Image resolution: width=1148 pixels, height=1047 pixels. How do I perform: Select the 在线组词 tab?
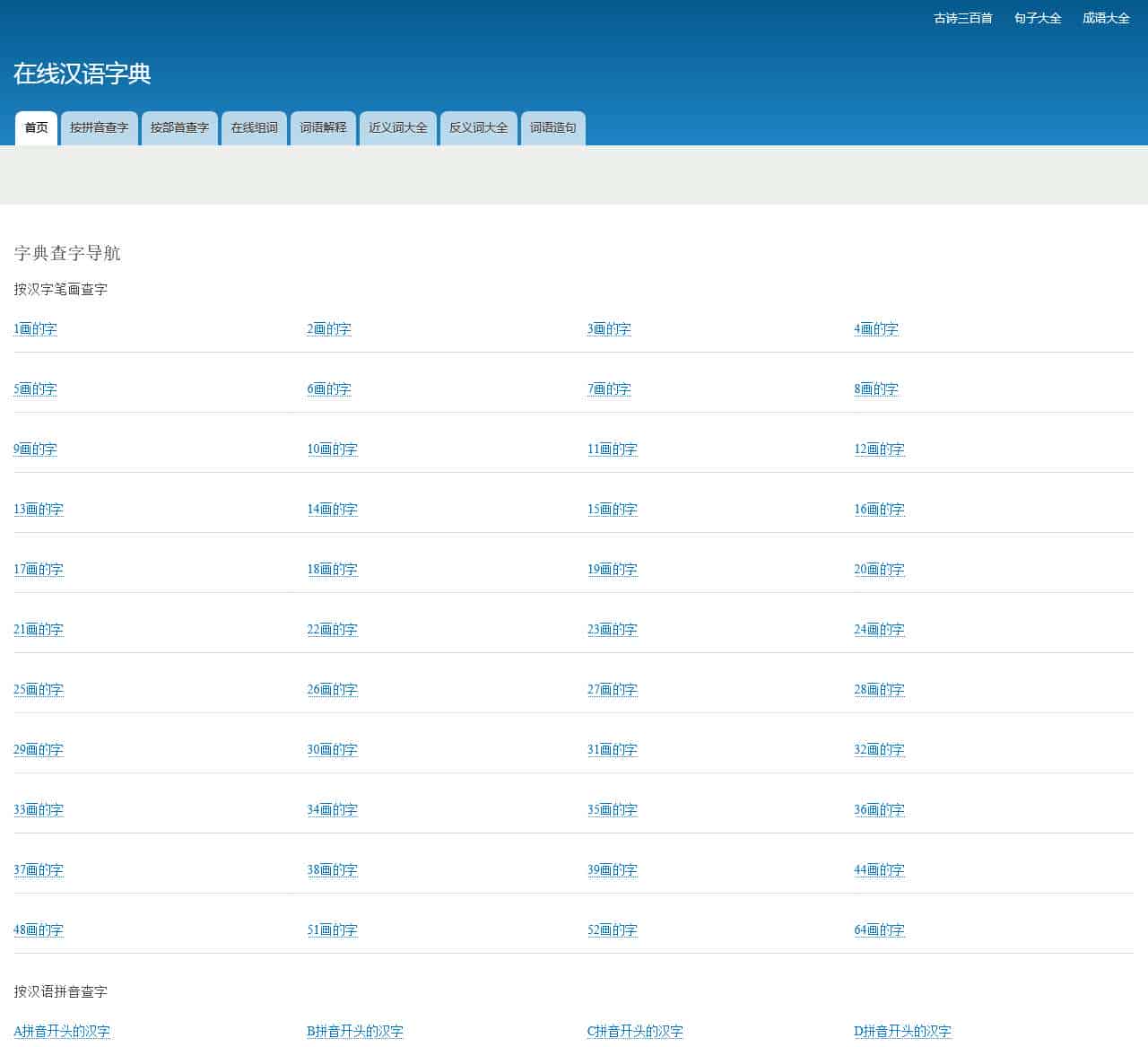pos(254,128)
